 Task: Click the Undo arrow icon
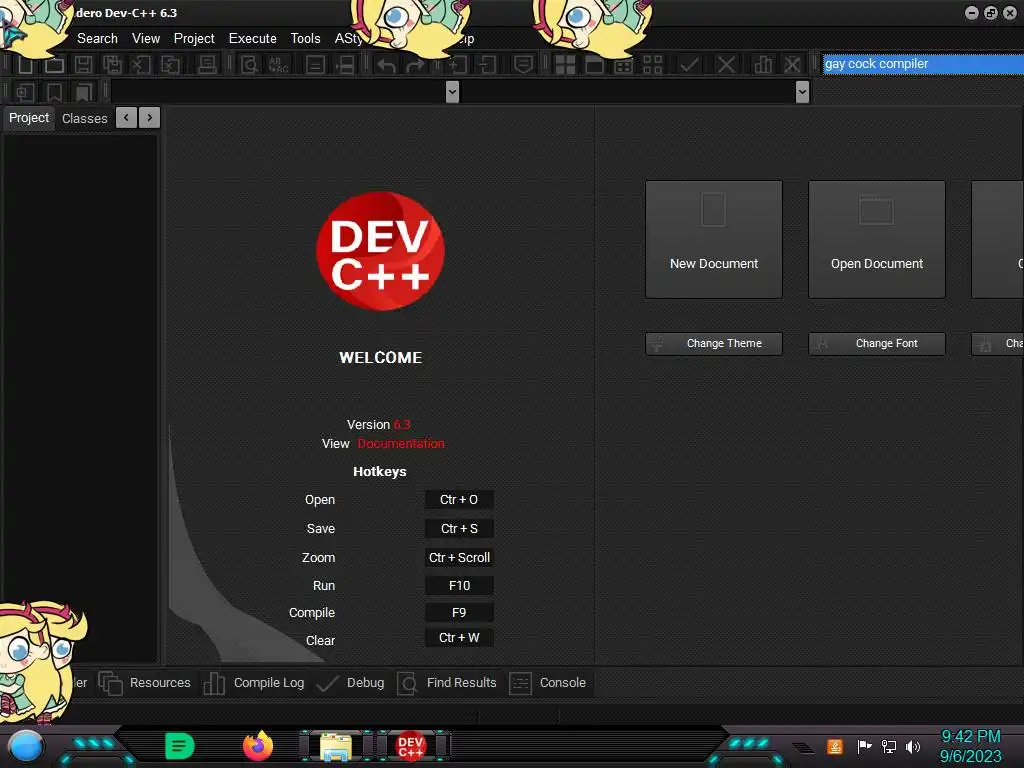tap(386, 64)
